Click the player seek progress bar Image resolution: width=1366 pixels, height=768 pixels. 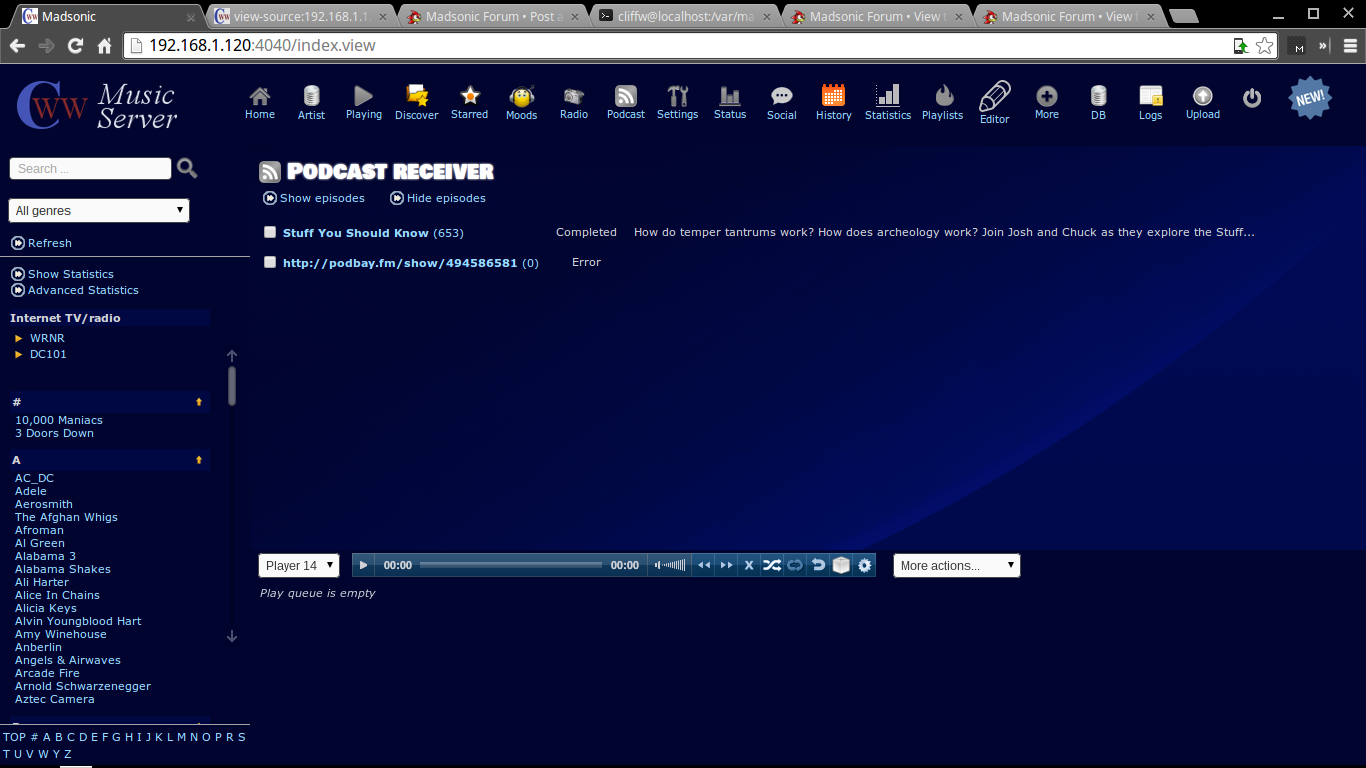click(x=511, y=565)
